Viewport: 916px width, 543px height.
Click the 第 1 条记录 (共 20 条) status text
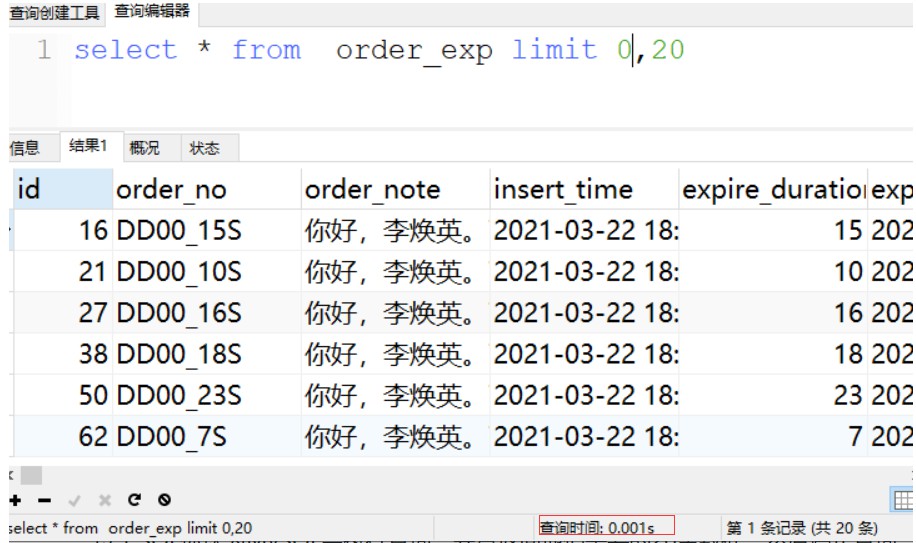point(802,528)
